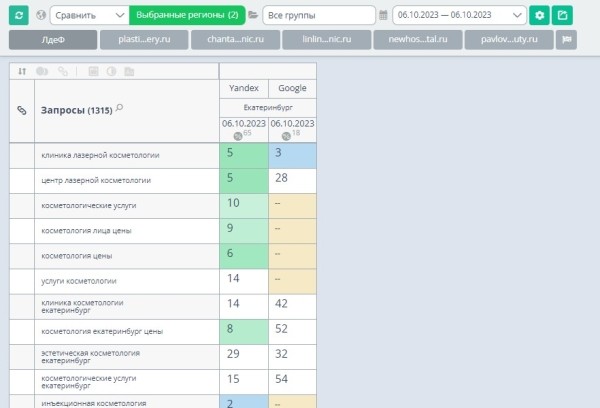Open the Выбранные регионы (2) selector
Screen dimensions: 600x408
187,15
